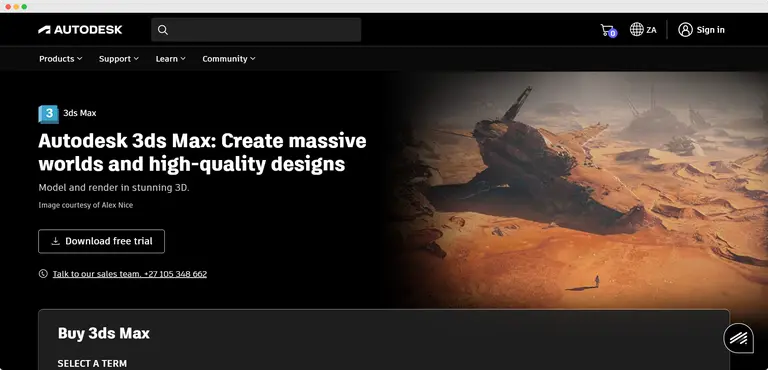Click the 3ds Max product icon
Screen dimensions: 768x370
48,114
